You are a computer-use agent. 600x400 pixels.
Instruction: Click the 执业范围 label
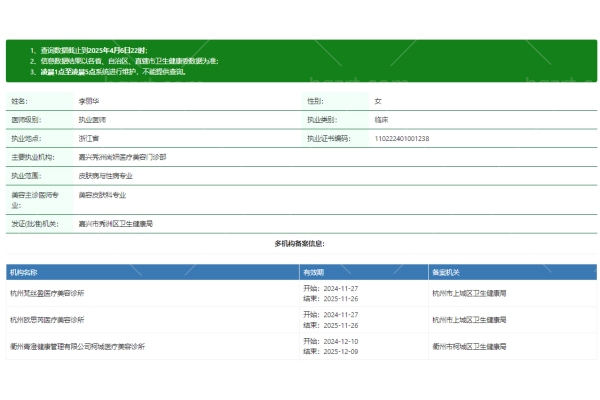[26, 176]
